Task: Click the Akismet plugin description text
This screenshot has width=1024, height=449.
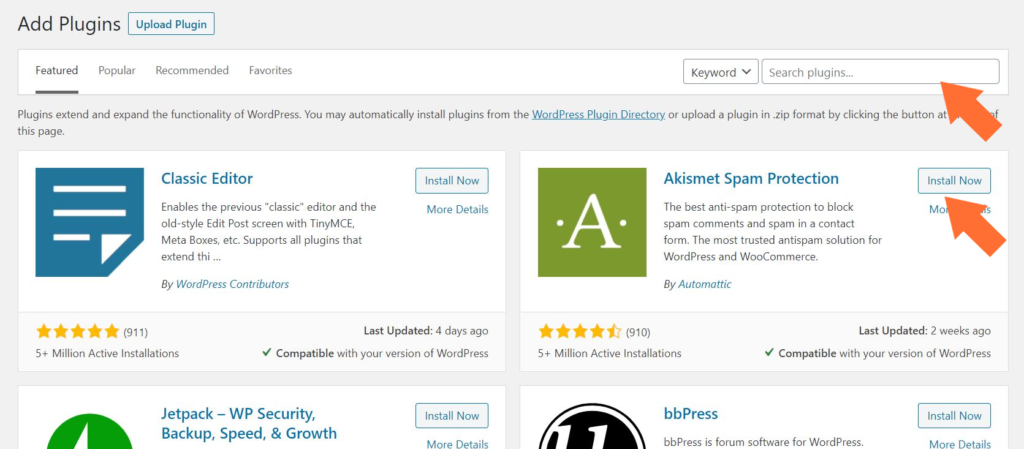Action: pos(773,232)
